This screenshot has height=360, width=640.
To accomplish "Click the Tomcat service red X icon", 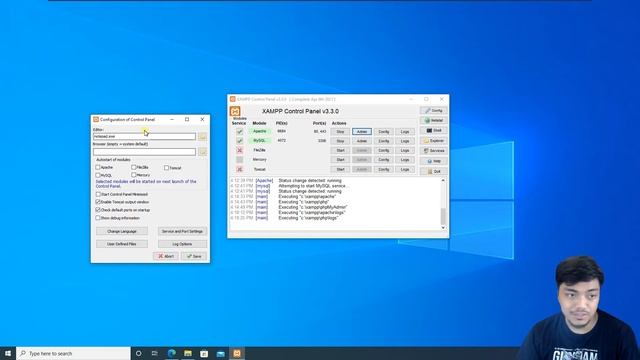I will (240, 169).
